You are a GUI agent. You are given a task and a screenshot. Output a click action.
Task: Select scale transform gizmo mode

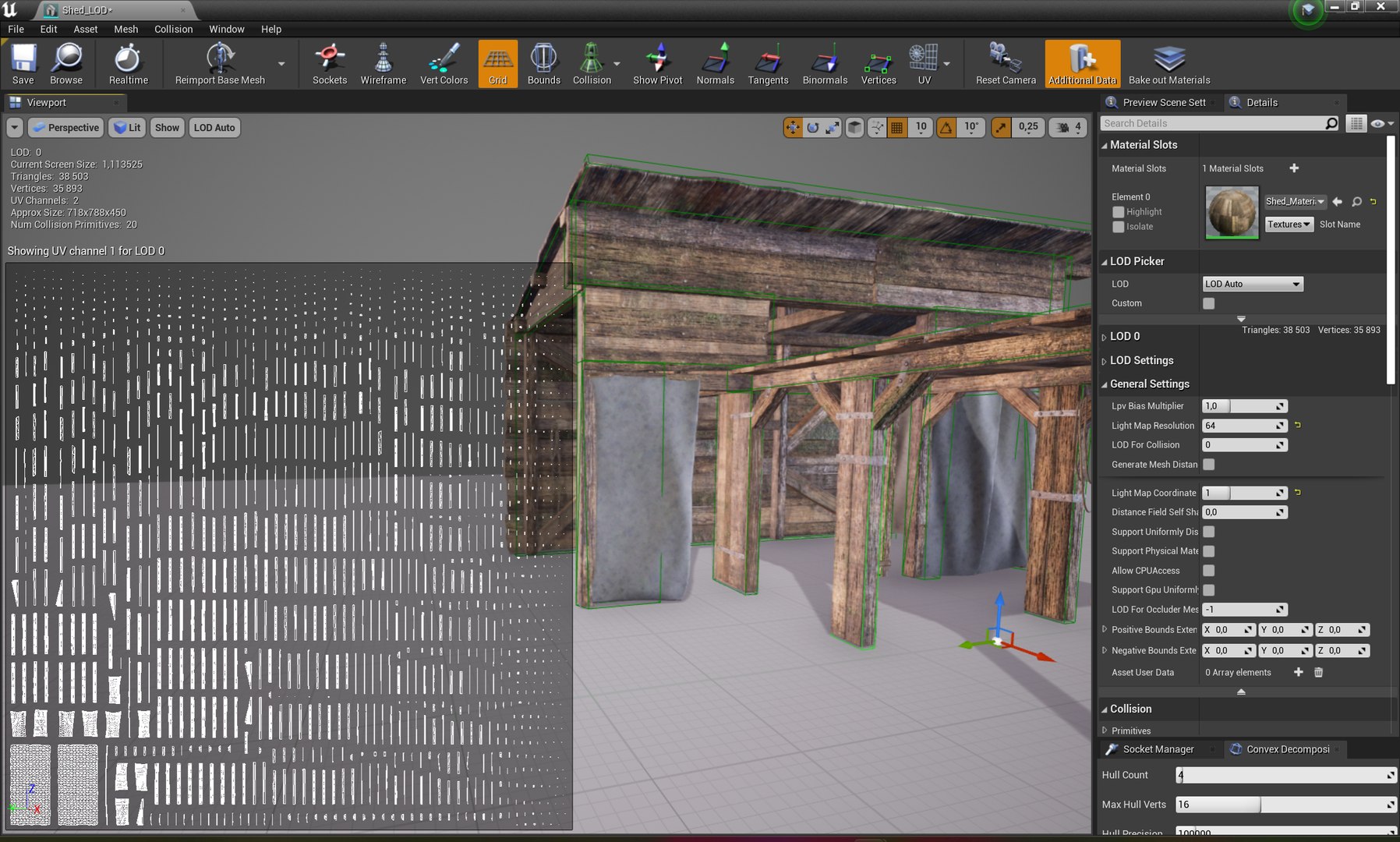pos(833,127)
